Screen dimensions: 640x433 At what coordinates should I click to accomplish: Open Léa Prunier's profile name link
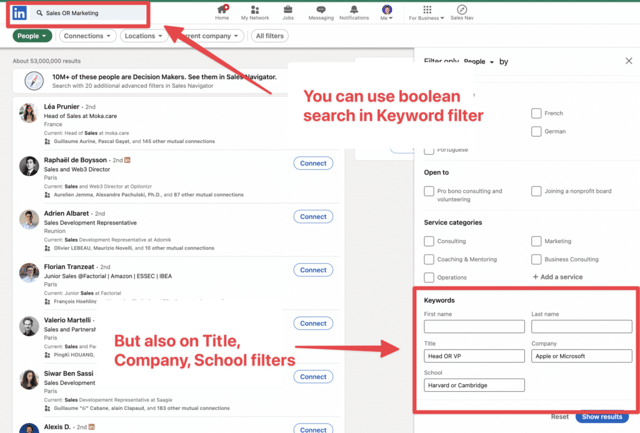pos(62,107)
